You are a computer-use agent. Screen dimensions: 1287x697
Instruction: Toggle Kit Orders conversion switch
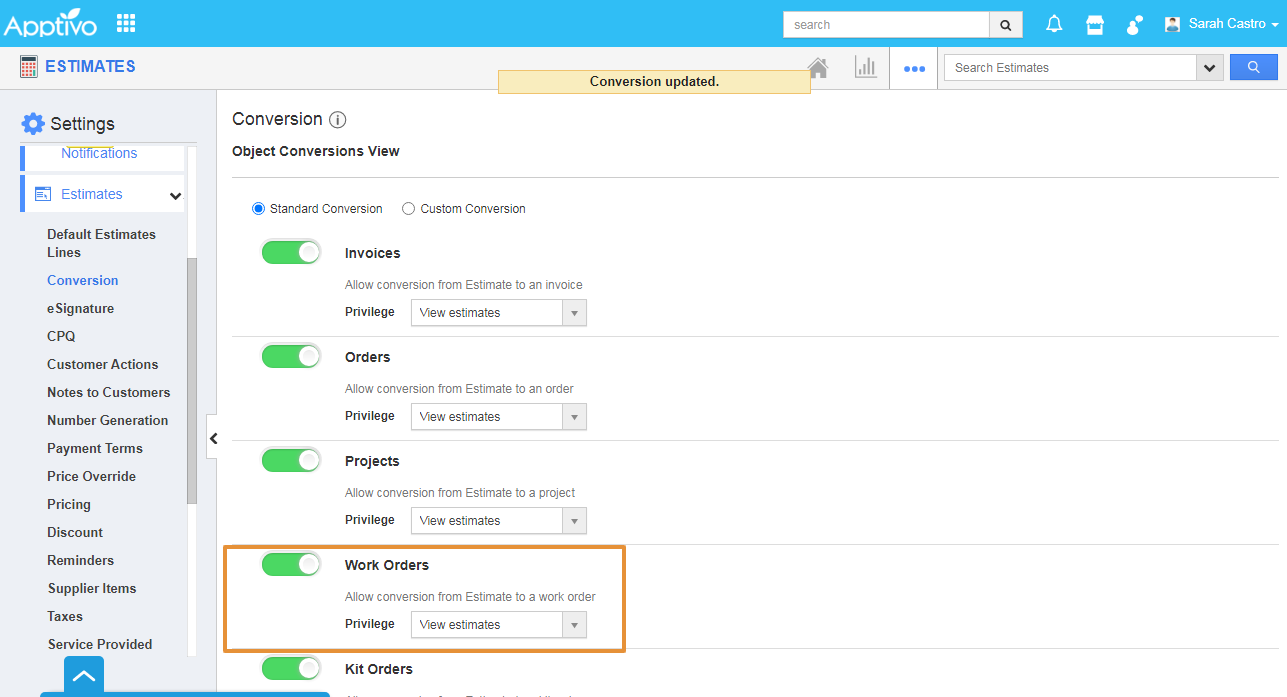point(291,668)
